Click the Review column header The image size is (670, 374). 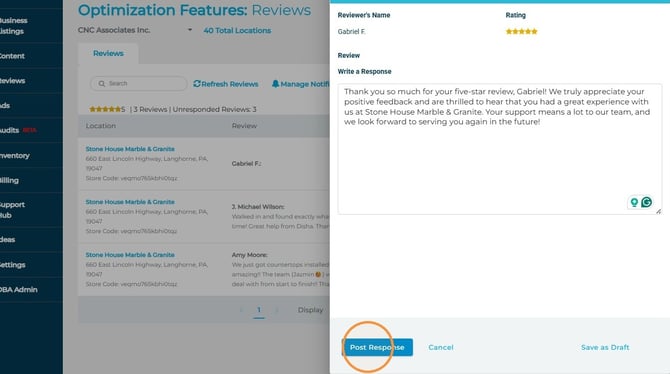[x=244, y=126]
